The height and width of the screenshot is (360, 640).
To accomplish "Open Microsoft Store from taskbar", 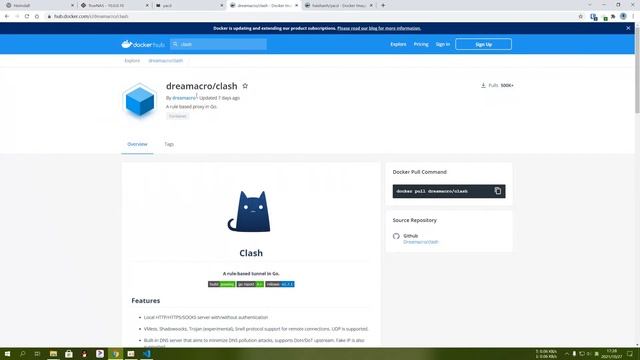I will click(69, 354).
